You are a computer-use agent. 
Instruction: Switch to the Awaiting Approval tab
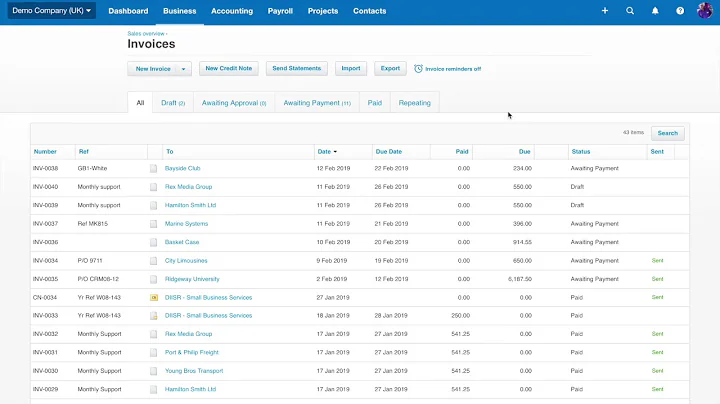(x=234, y=103)
